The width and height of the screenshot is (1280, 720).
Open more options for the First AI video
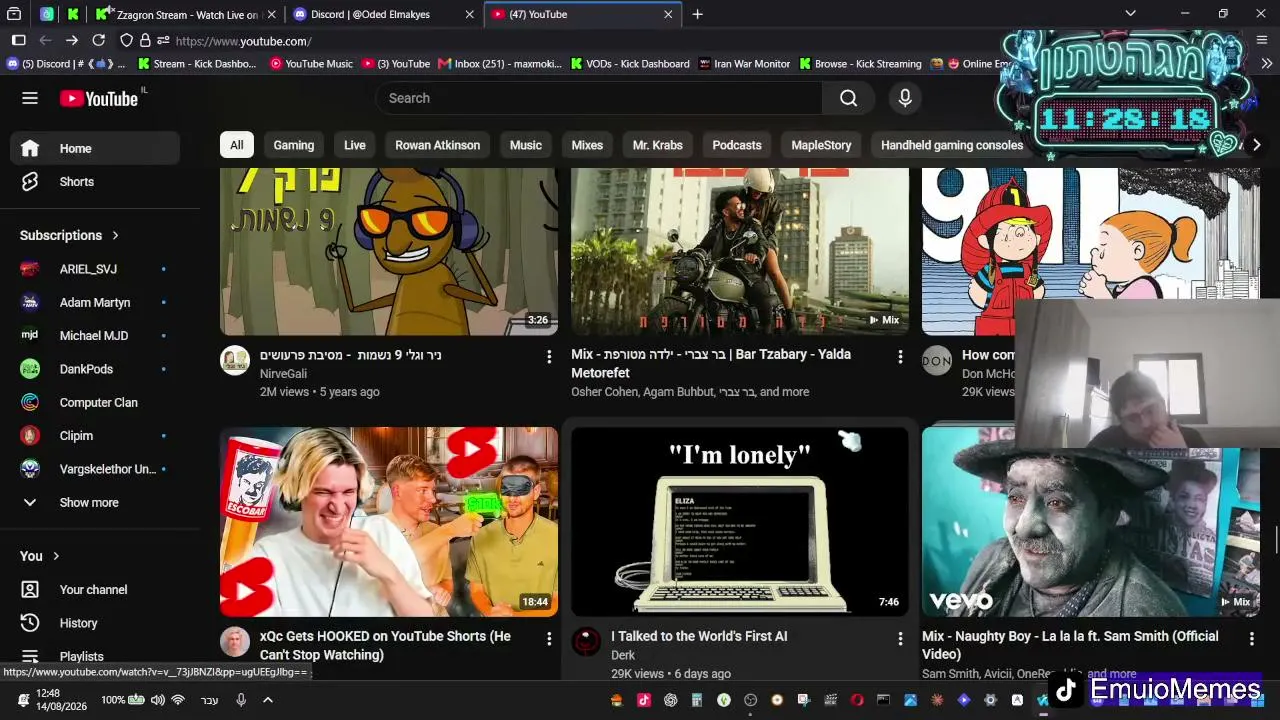pyautogui.click(x=900, y=637)
